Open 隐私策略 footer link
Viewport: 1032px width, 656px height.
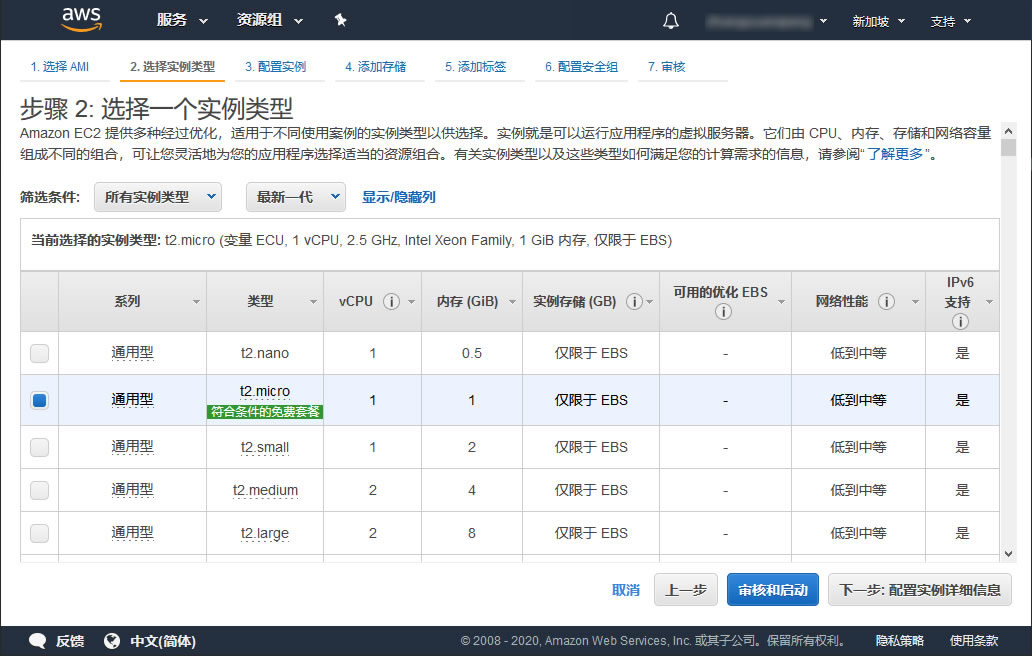point(900,641)
